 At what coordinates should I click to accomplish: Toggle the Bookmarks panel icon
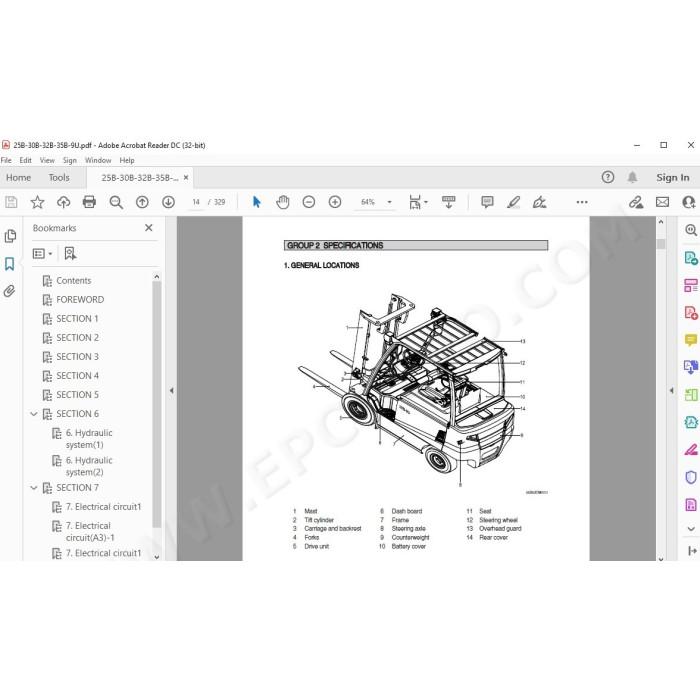(9, 263)
